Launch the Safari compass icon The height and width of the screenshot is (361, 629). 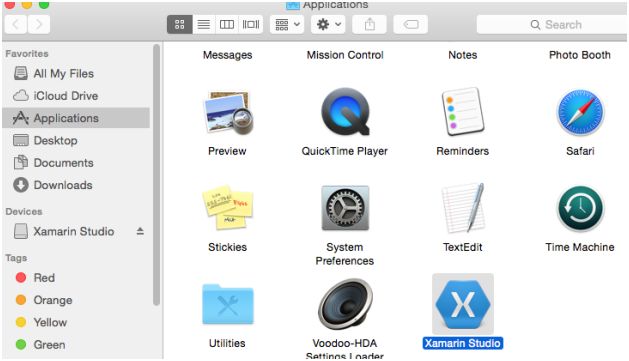click(580, 112)
